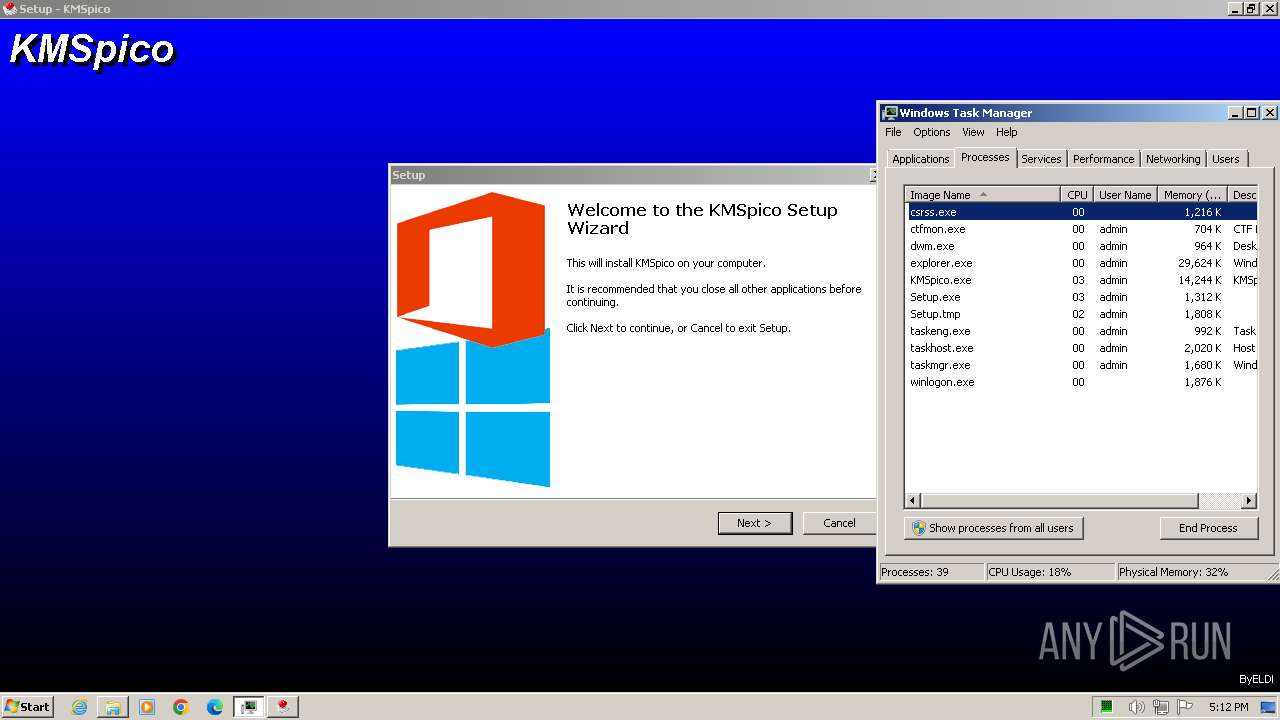
Task: Click the green Task Manager CPU tray icon
Action: 1107,707
